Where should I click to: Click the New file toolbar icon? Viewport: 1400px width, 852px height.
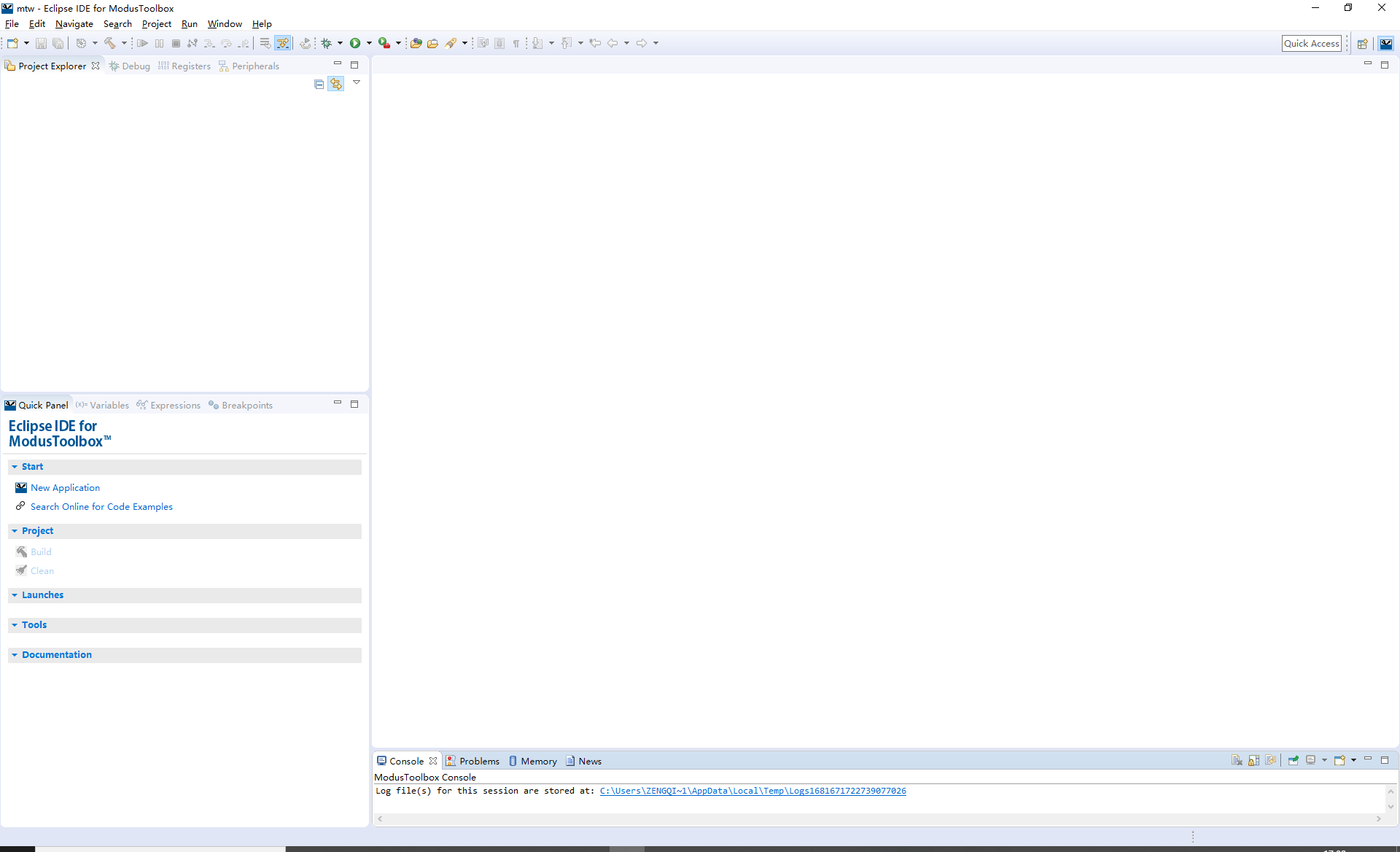[x=12, y=43]
